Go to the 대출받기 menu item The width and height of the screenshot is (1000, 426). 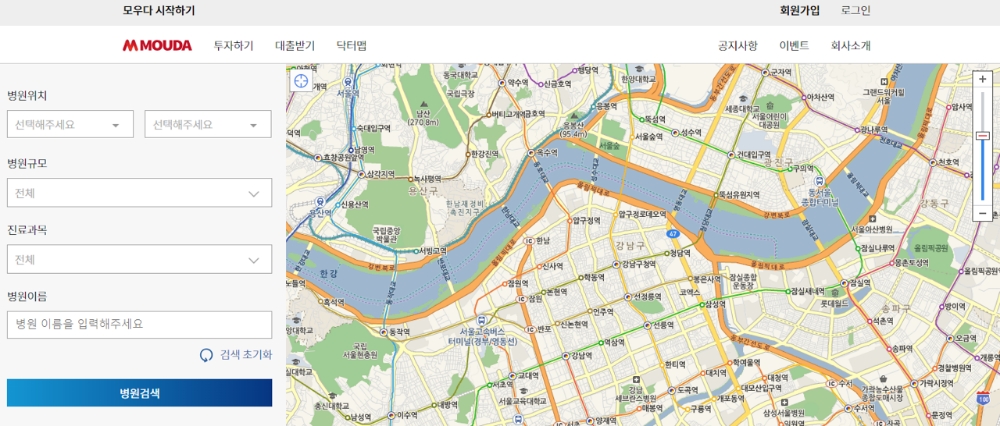pos(295,46)
